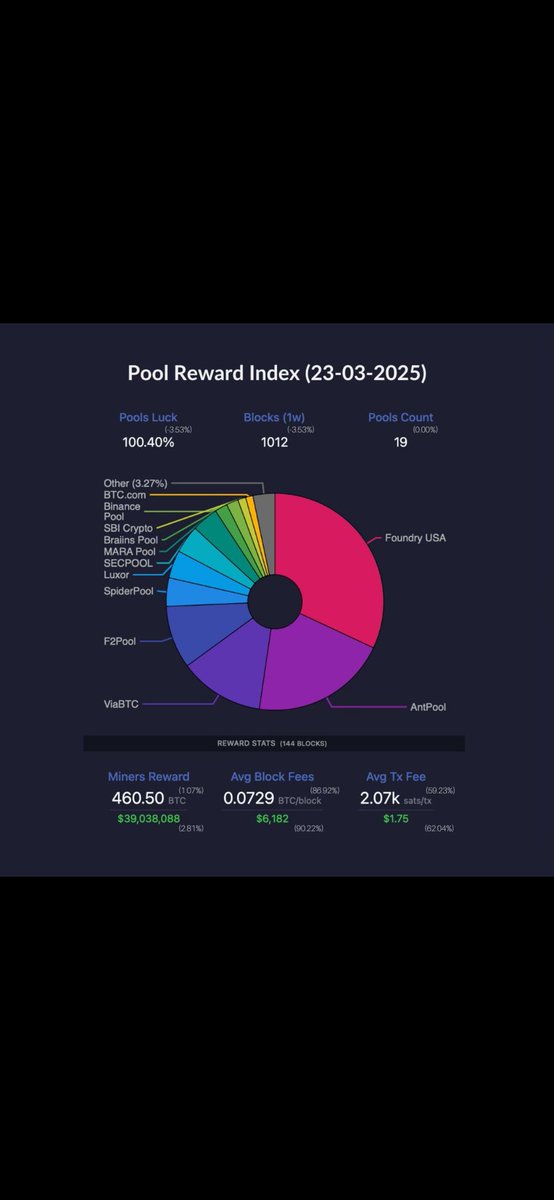Click the $1.75 amount
Image resolution: width=554 pixels, height=1200 pixels.
[395, 819]
